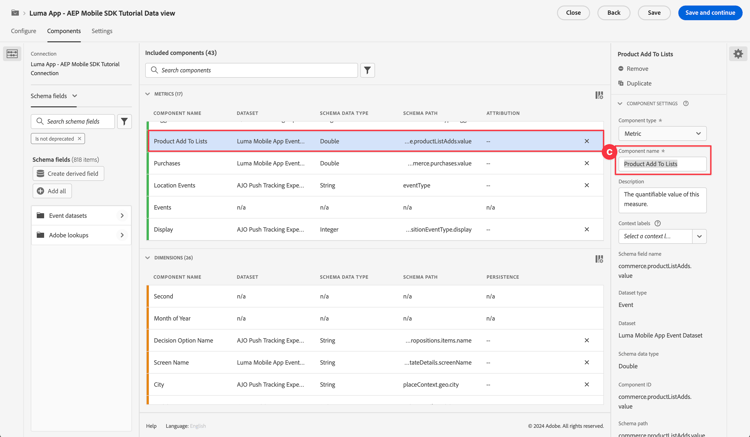The width and height of the screenshot is (750, 437).
Task: Click the Save and continue button
Action: (x=710, y=13)
